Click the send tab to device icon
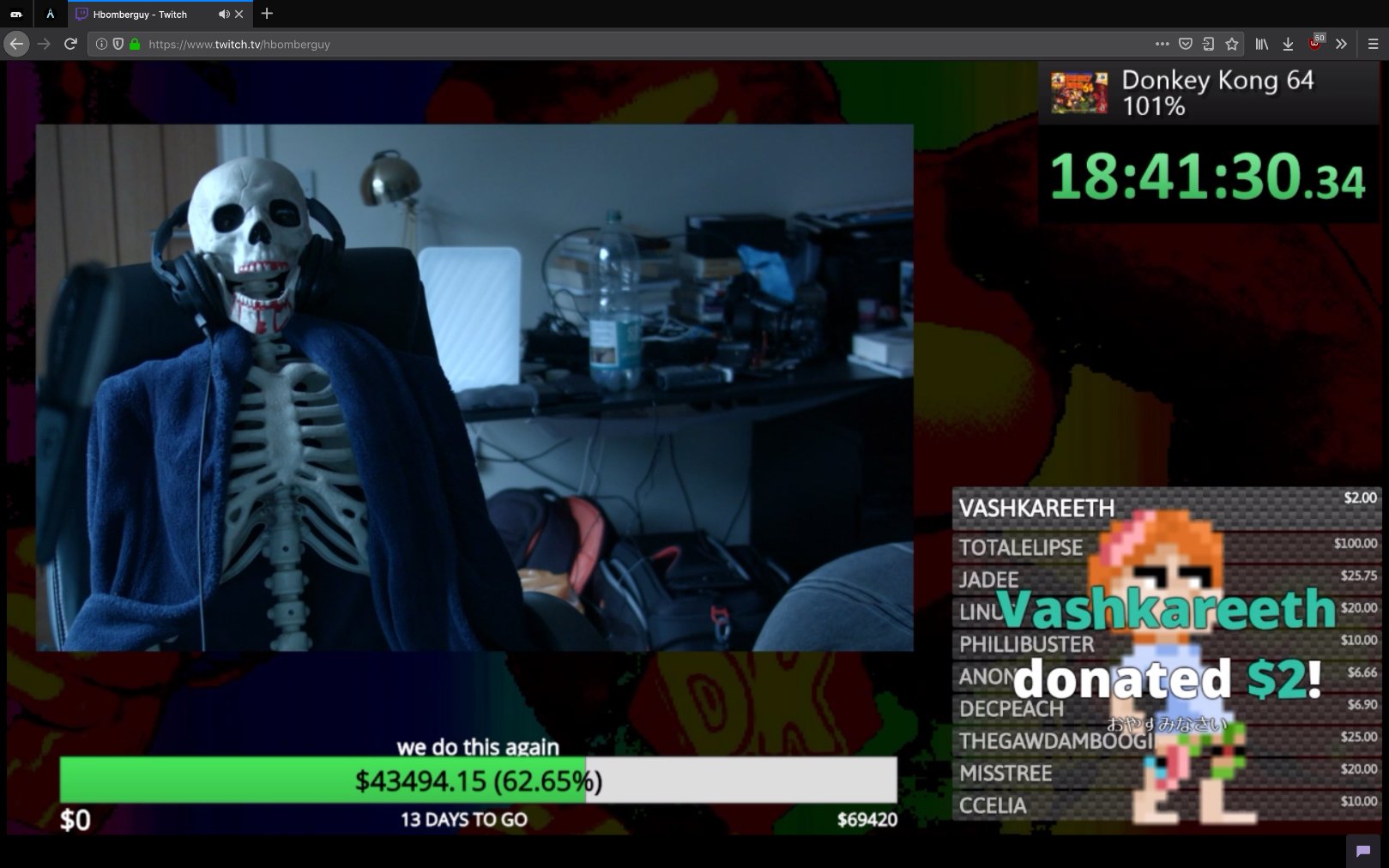This screenshot has width=1389, height=868. (x=1208, y=44)
